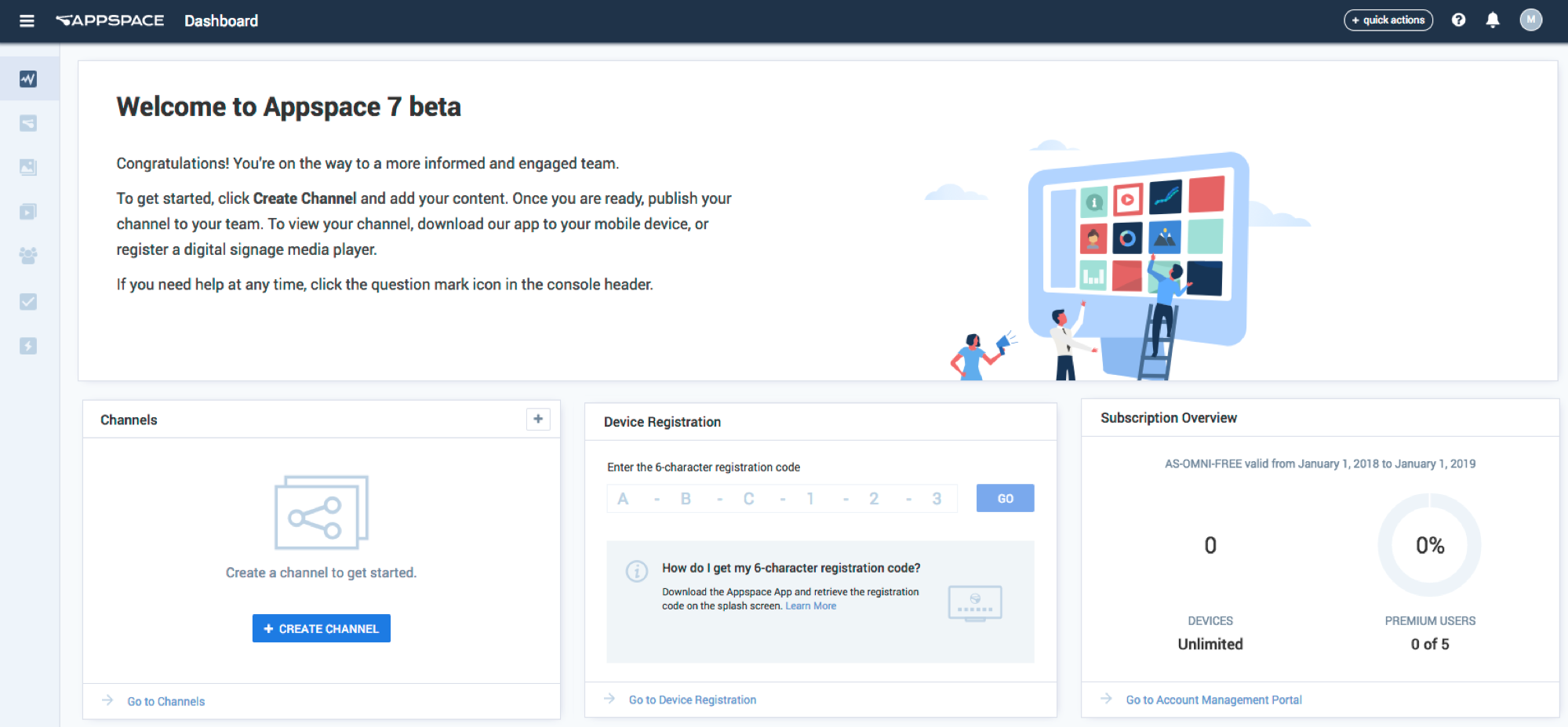Screen dimensions: 1568x727
Task: Click the DEVICES label
Action: 1210,621
